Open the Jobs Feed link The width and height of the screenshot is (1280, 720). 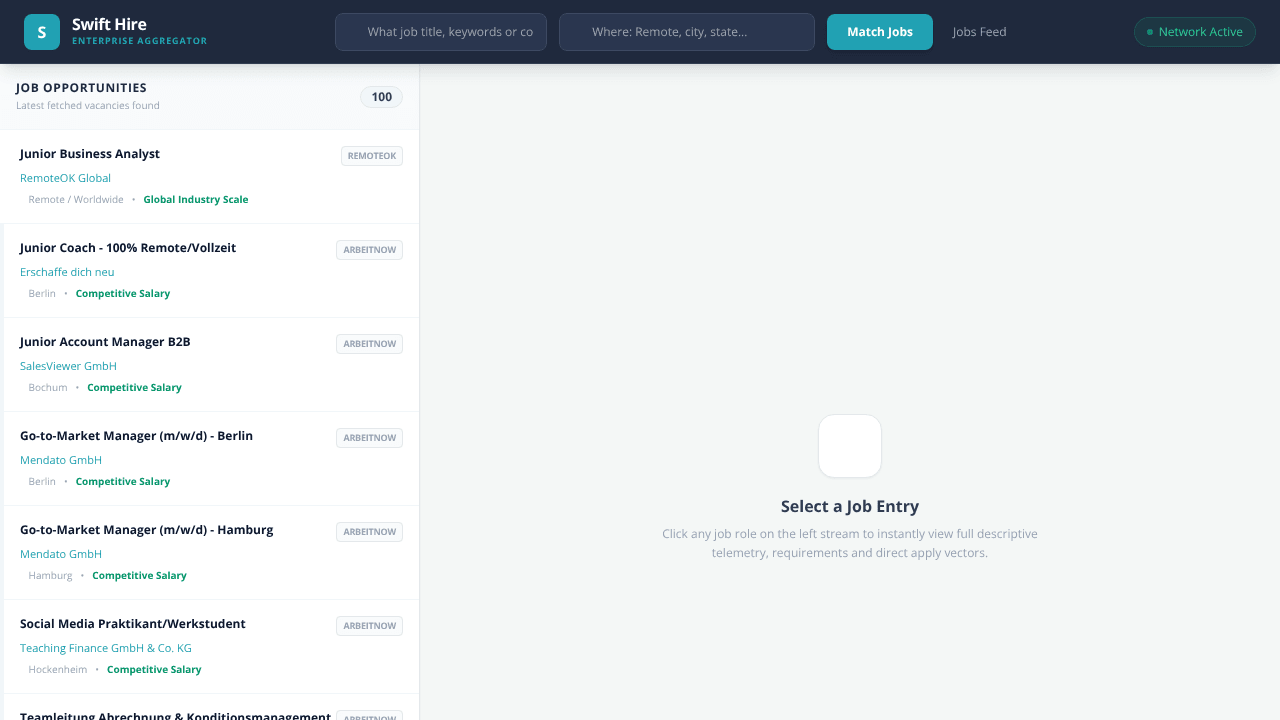[x=979, y=32]
